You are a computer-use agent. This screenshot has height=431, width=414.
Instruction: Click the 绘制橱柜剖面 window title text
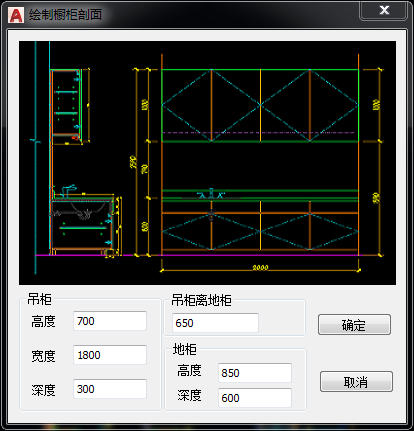click(x=65, y=15)
